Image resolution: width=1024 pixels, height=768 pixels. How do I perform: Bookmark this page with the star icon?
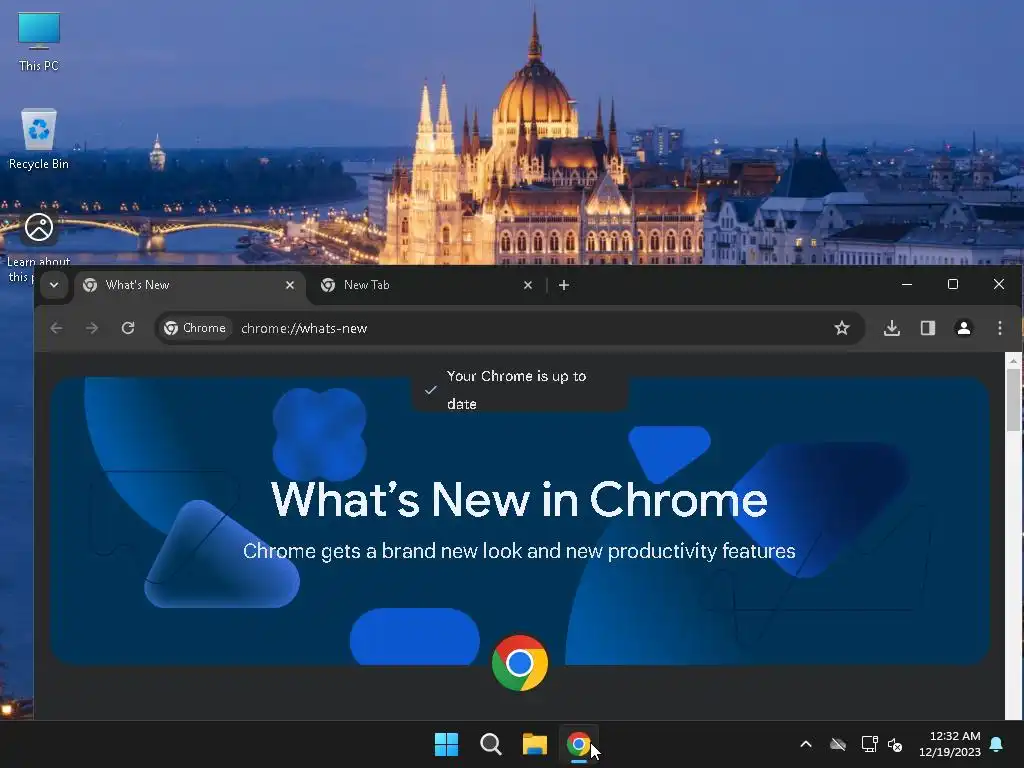842,328
